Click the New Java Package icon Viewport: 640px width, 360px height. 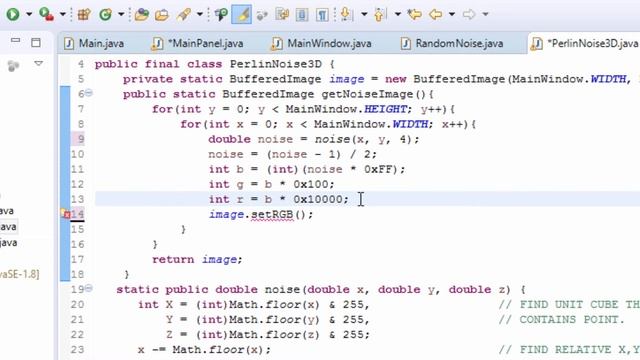click(84, 15)
